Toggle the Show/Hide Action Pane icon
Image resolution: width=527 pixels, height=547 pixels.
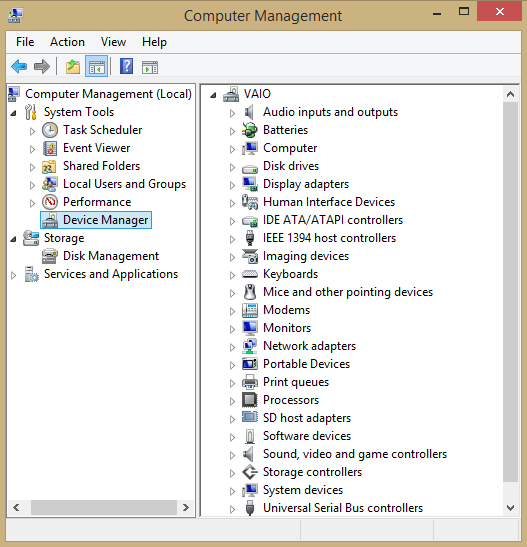pyautogui.click(x=150, y=67)
